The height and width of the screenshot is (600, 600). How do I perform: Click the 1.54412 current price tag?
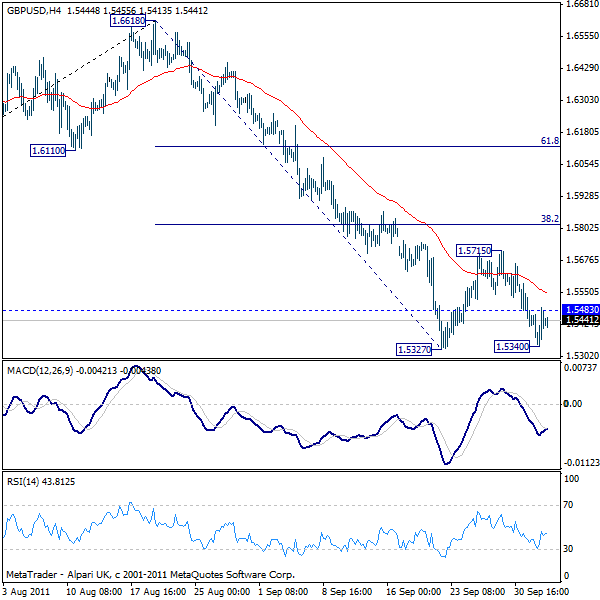point(581,320)
